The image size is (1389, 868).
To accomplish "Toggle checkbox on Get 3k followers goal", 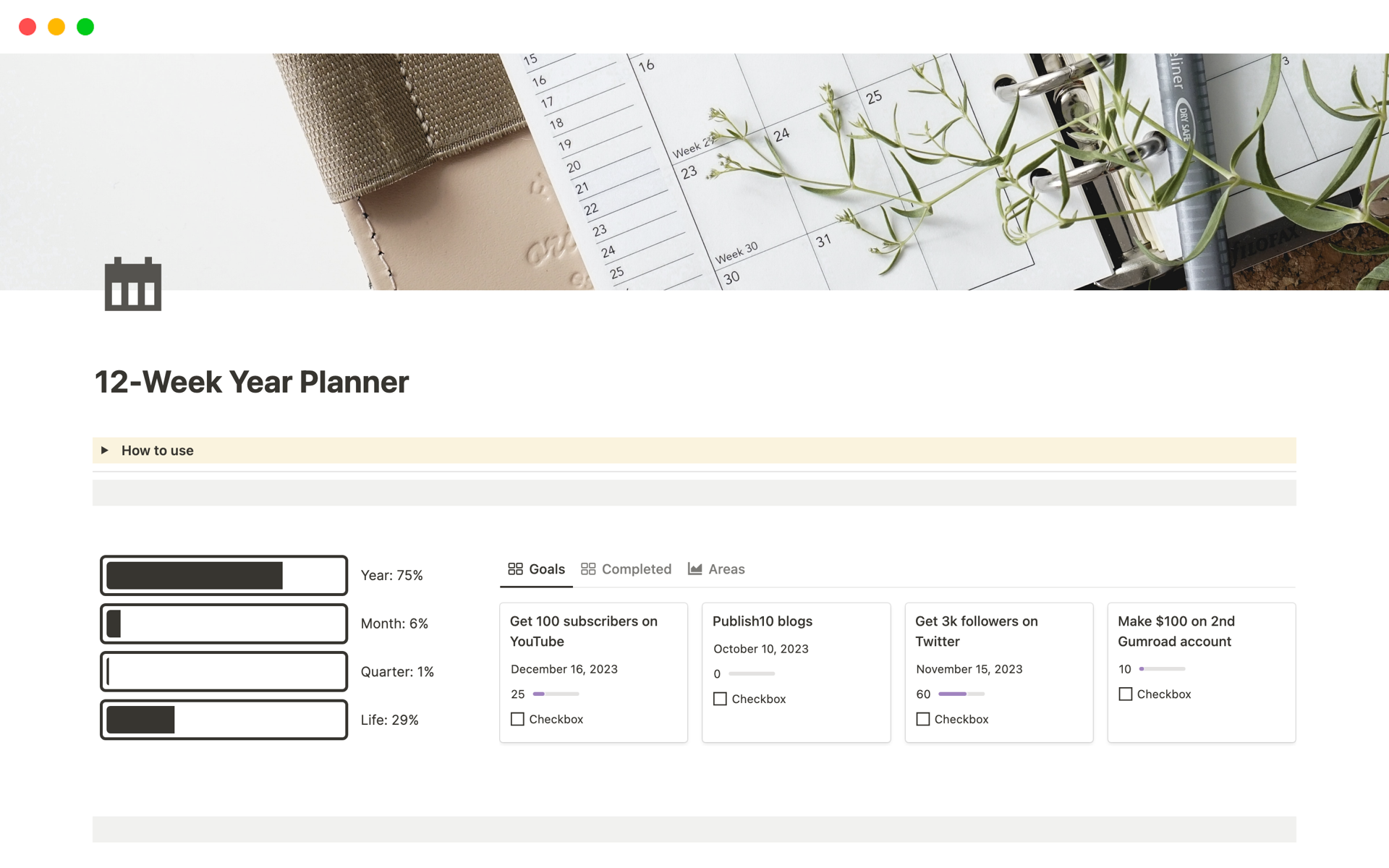I will (922, 718).
